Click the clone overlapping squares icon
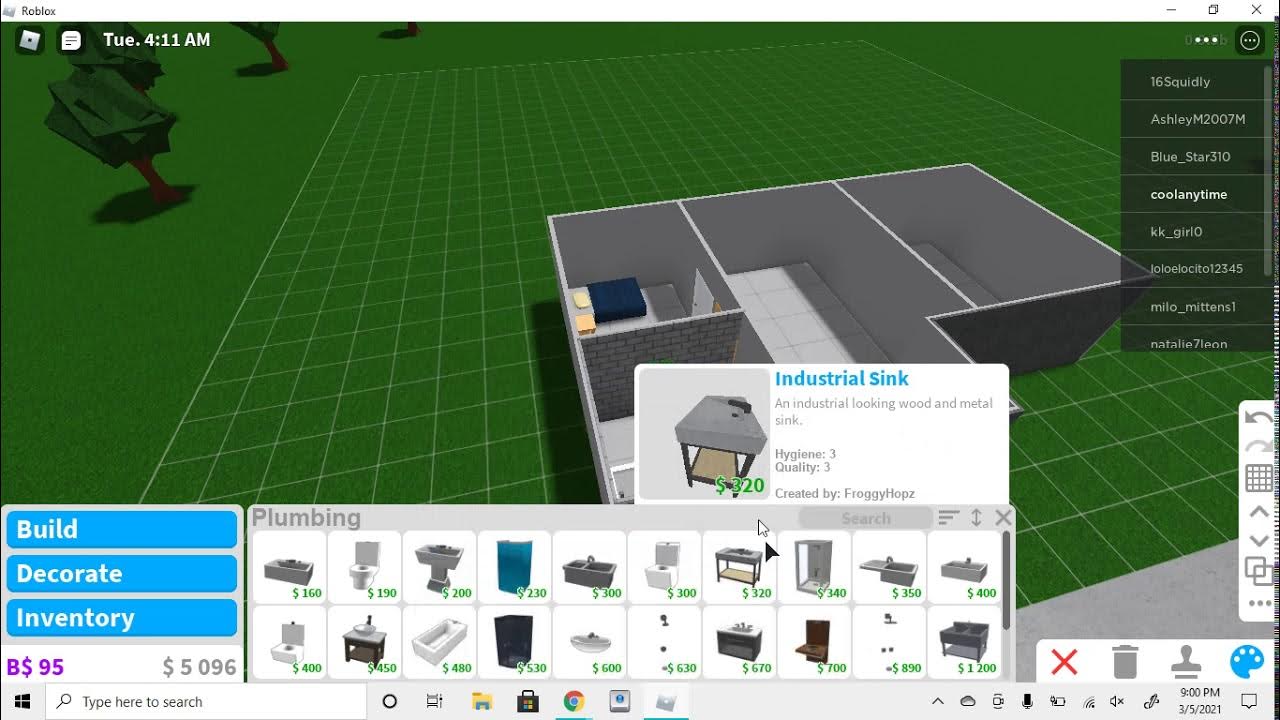 [x=1259, y=572]
